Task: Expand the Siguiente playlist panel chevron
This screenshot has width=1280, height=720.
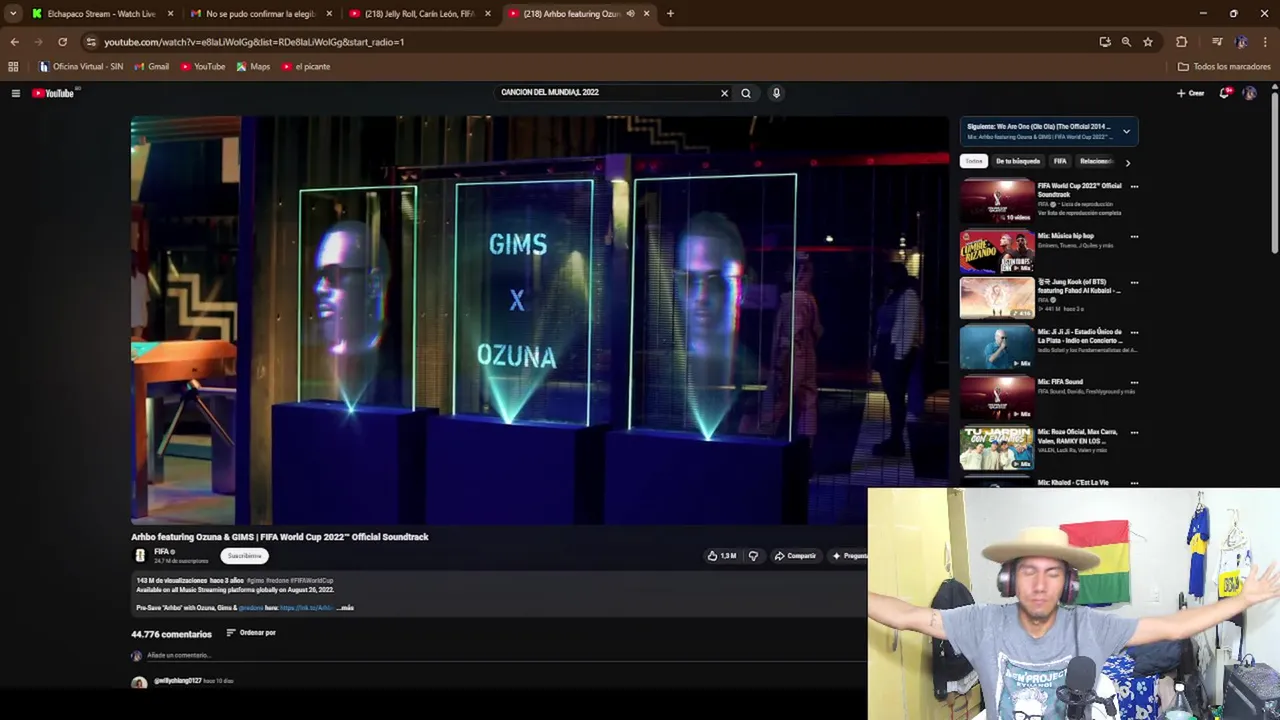Action: point(1126,131)
